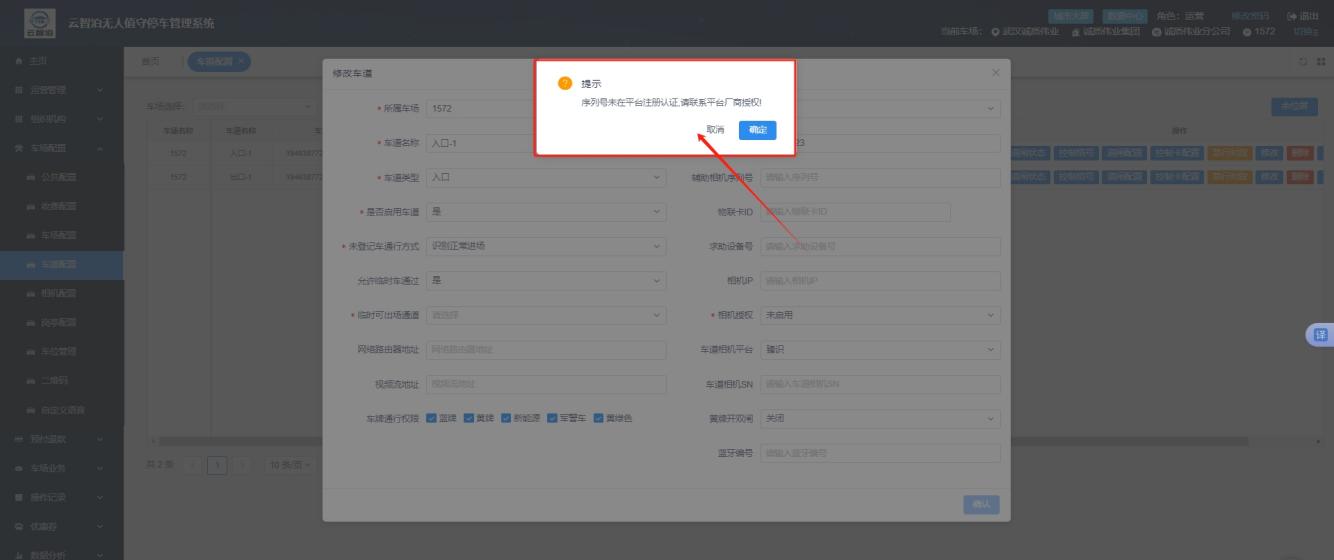Close the 修改车道 dialog with X
The width and height of the screenshot is (1334, 560).
point(995,74)
